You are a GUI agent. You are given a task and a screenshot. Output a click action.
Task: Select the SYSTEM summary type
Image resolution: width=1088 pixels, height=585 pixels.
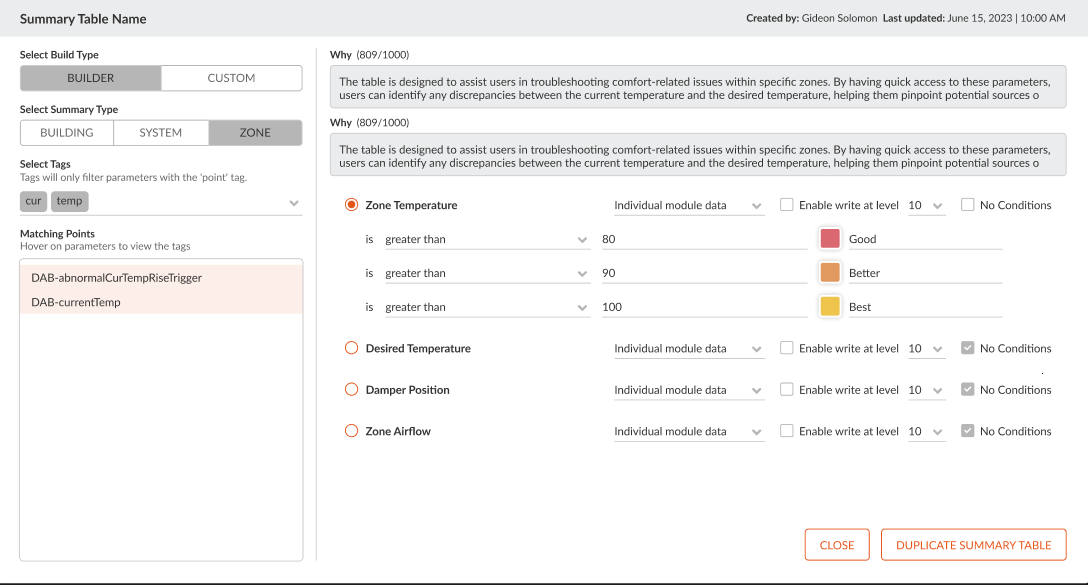pos(160,131)
